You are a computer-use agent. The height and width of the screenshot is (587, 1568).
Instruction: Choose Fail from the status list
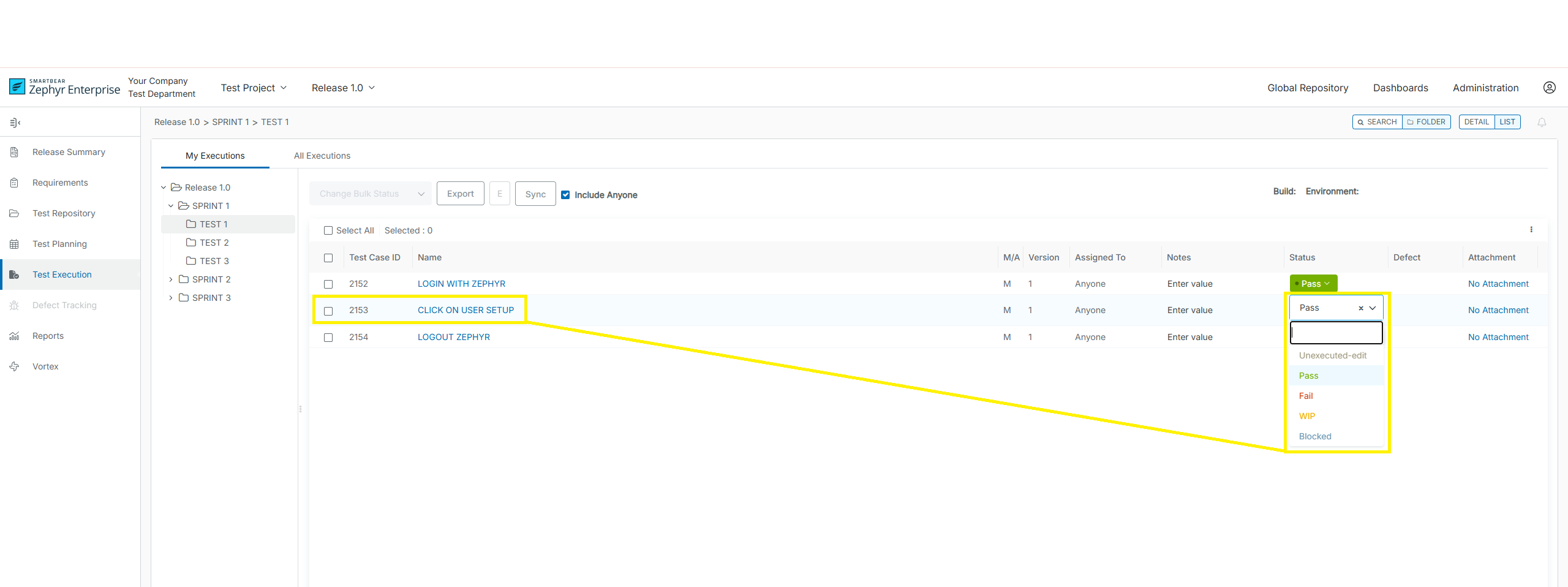[1306, 396]
